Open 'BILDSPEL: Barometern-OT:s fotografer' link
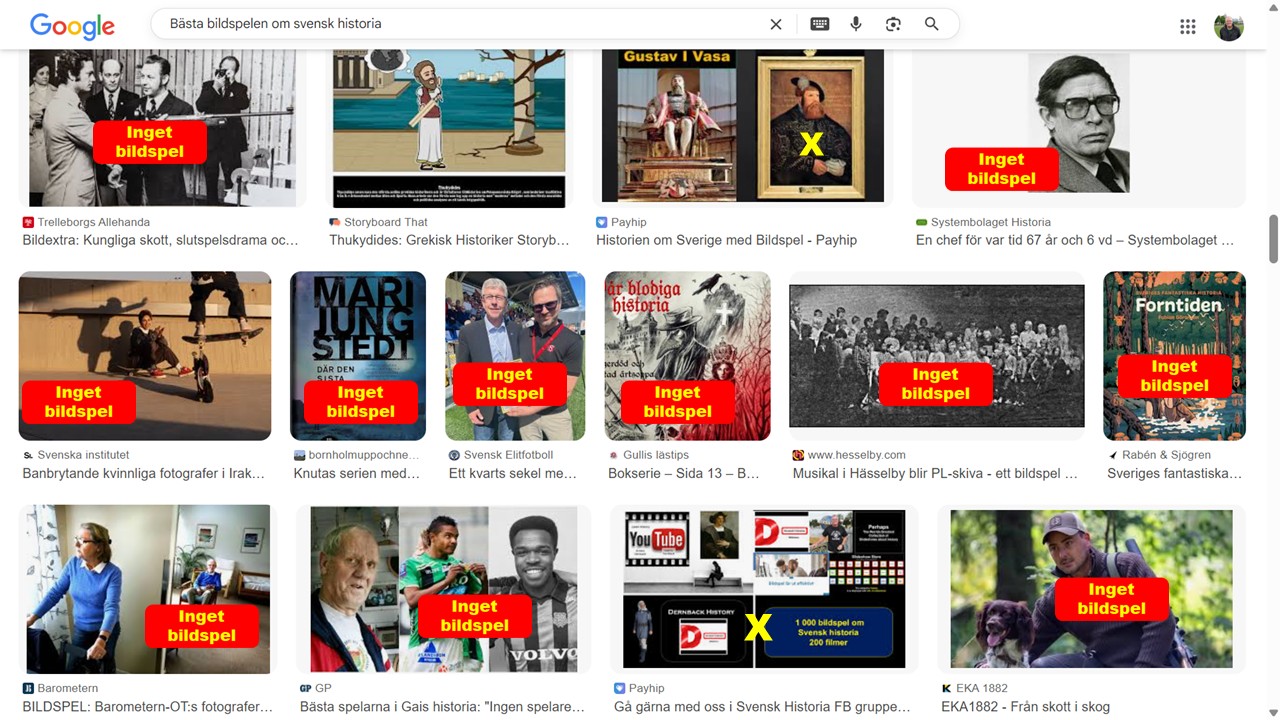 147,707
